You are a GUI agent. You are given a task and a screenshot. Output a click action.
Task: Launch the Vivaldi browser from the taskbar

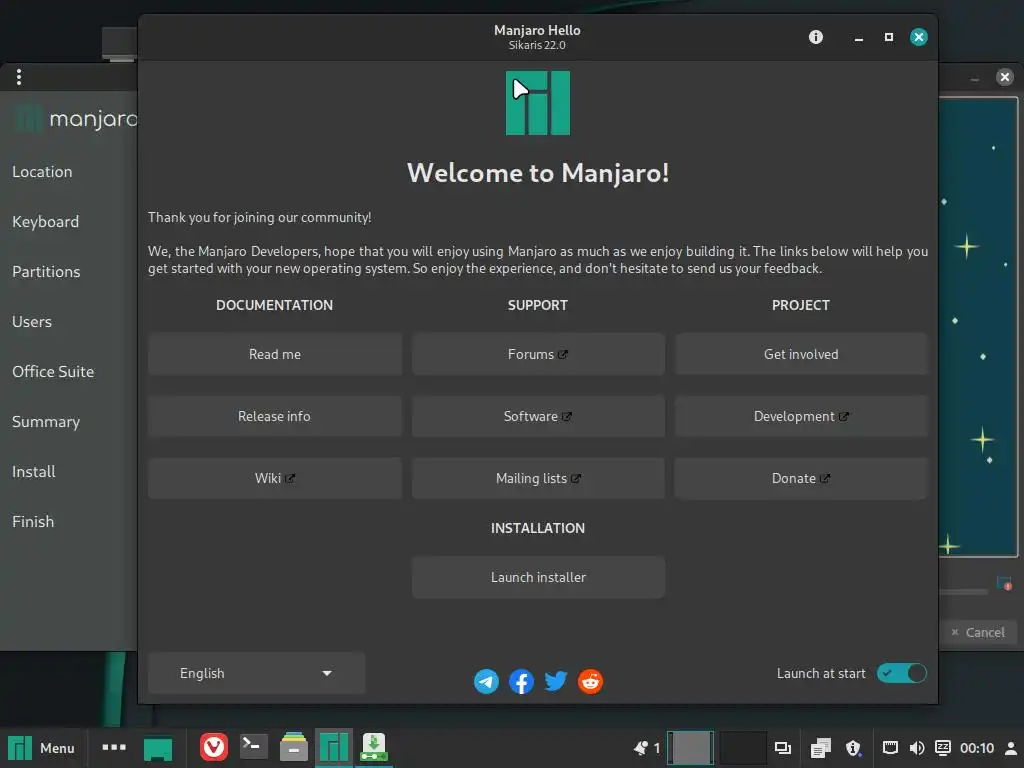tap(214, 747)
